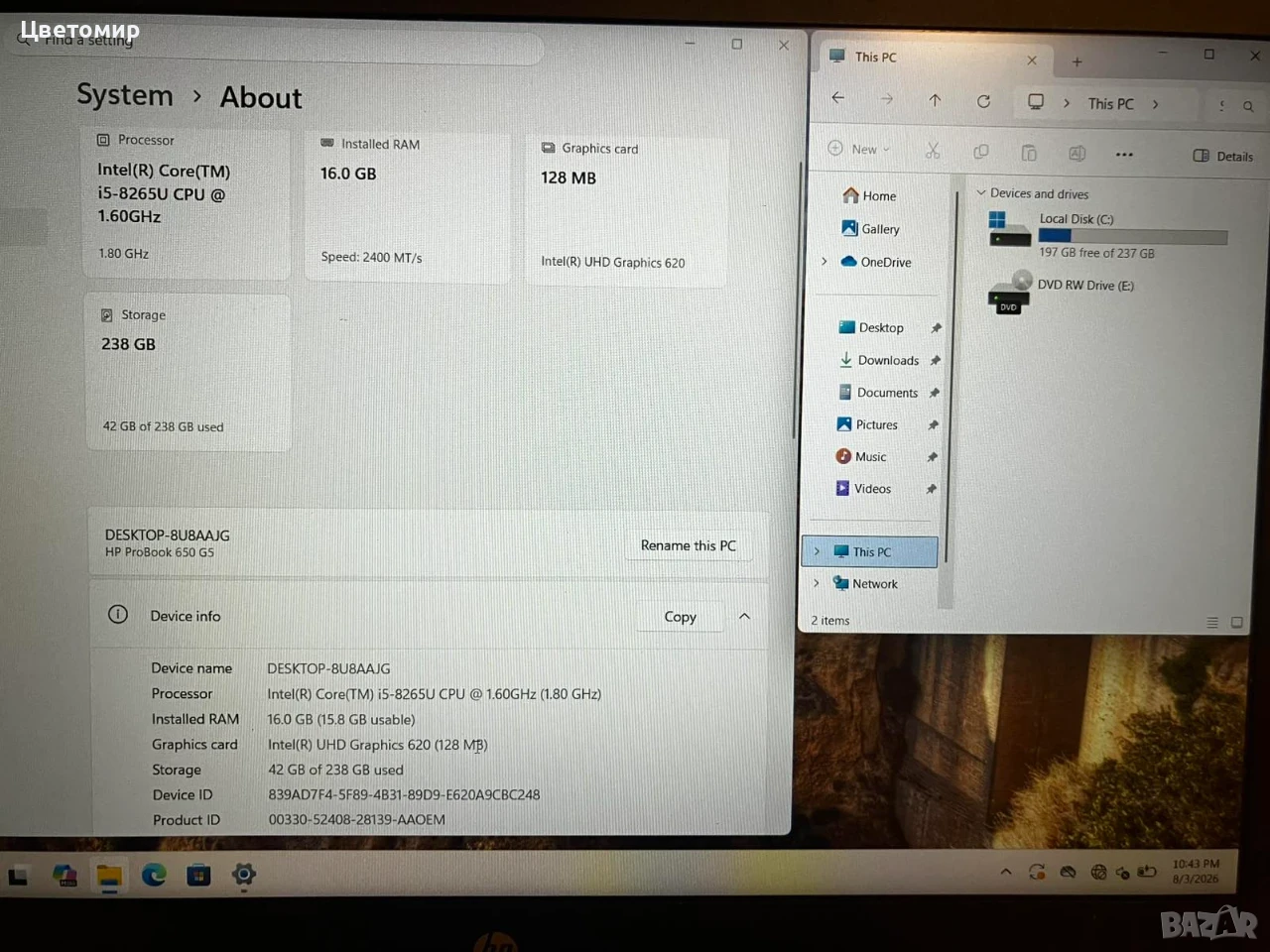
Task: Copy the device info specifications
Action: pyautogui.click(x=681, y=617)
